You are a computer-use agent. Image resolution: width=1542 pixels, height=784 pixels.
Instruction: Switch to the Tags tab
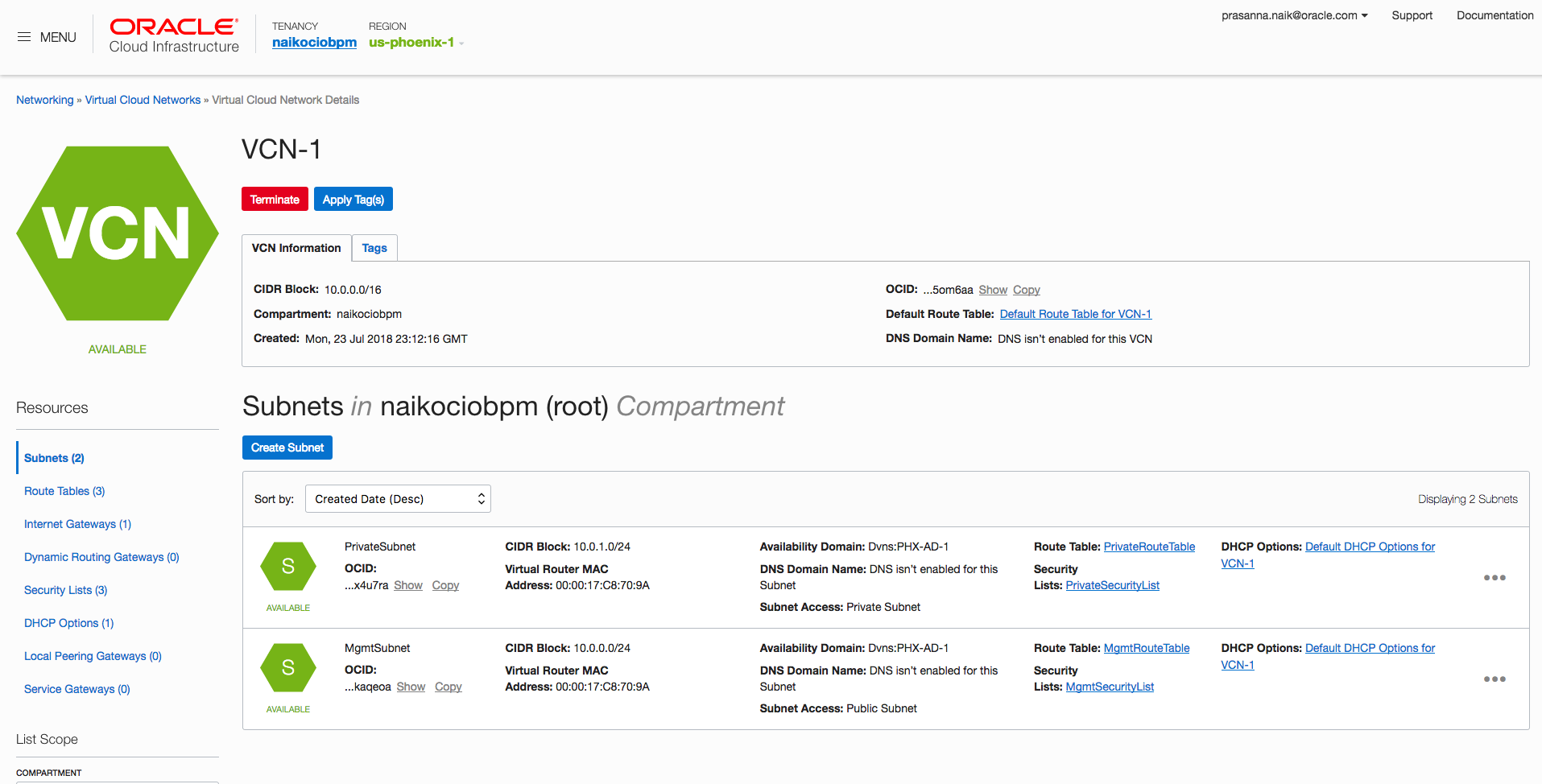click(x=374, y=248)
